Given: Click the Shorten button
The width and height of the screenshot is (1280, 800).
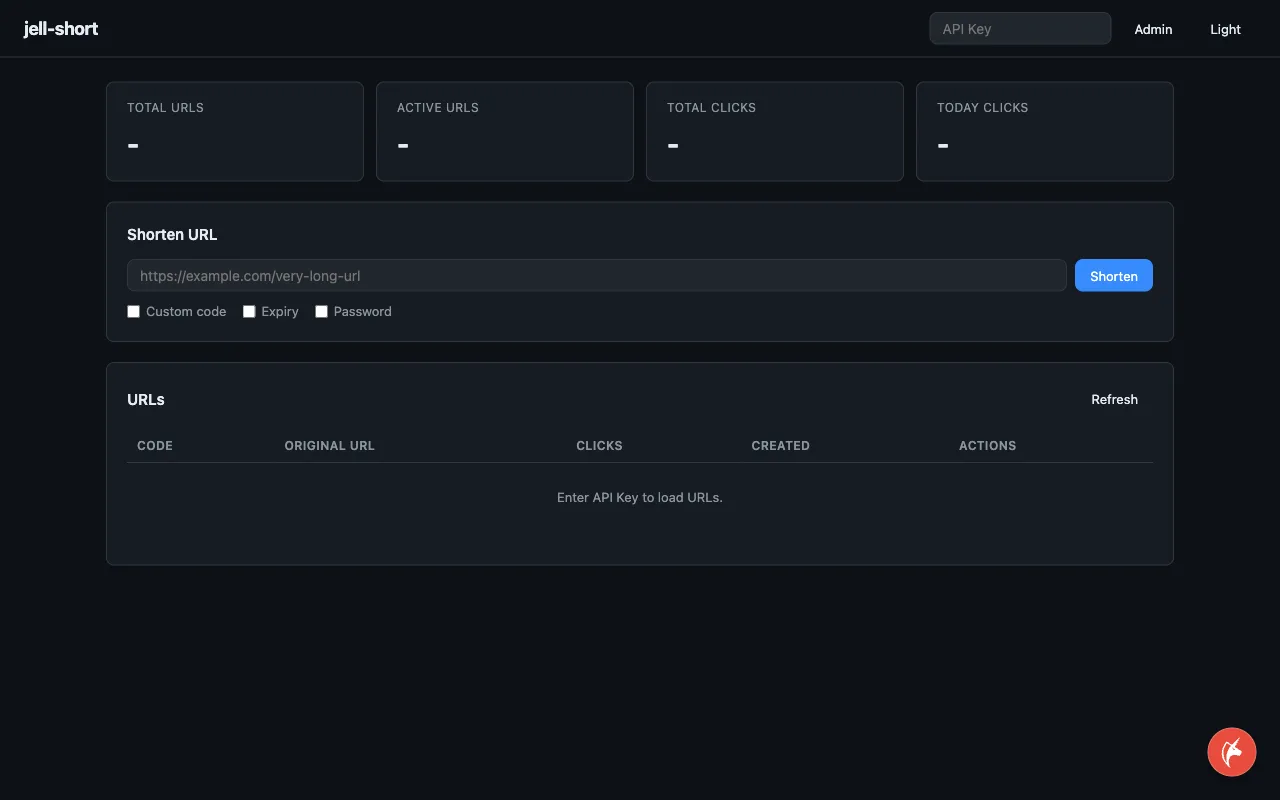Looking at the screenshot, I should 1113,276.
